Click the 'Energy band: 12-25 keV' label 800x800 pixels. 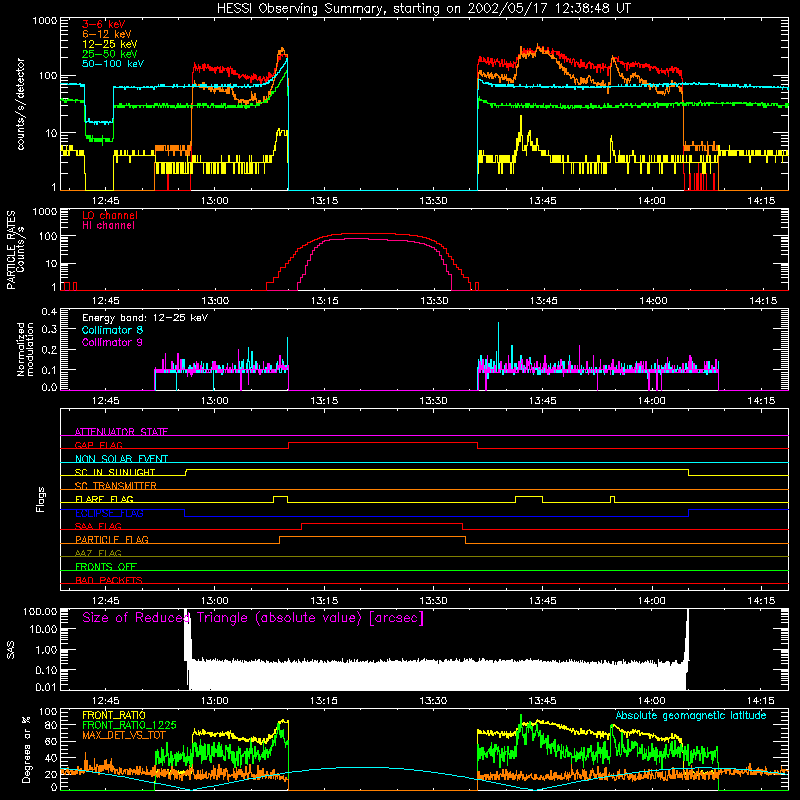[x=145, y=318]
